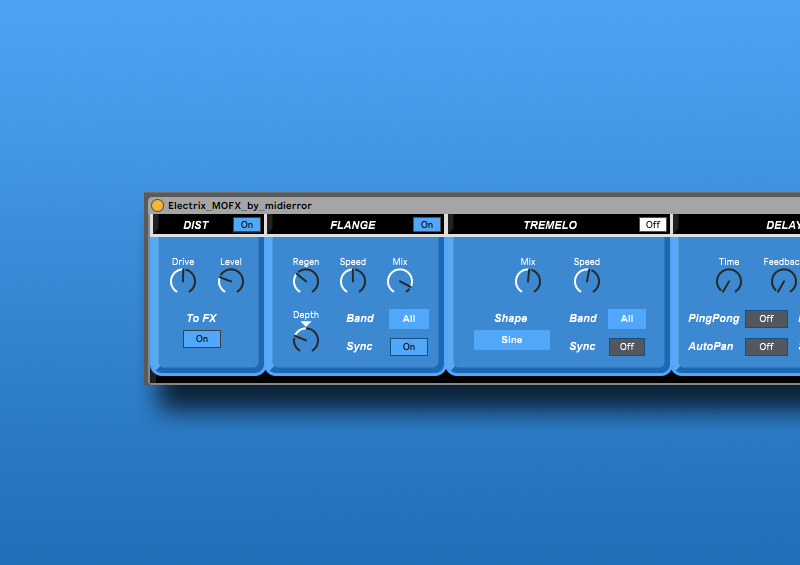Click the Regen label in Flange
Viewport: 800px width, 565px height.
306,262
